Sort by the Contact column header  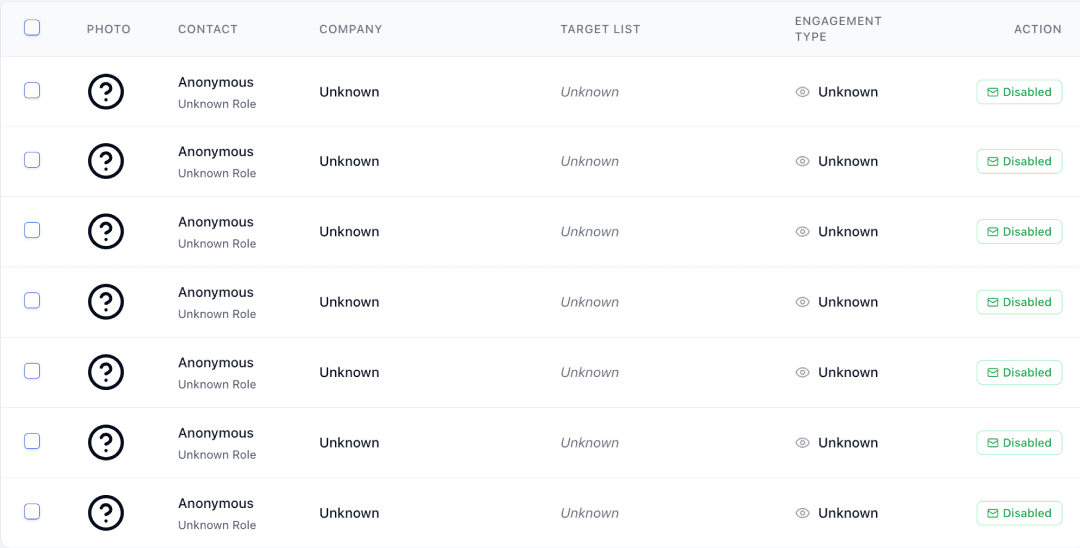click(208, 29)
